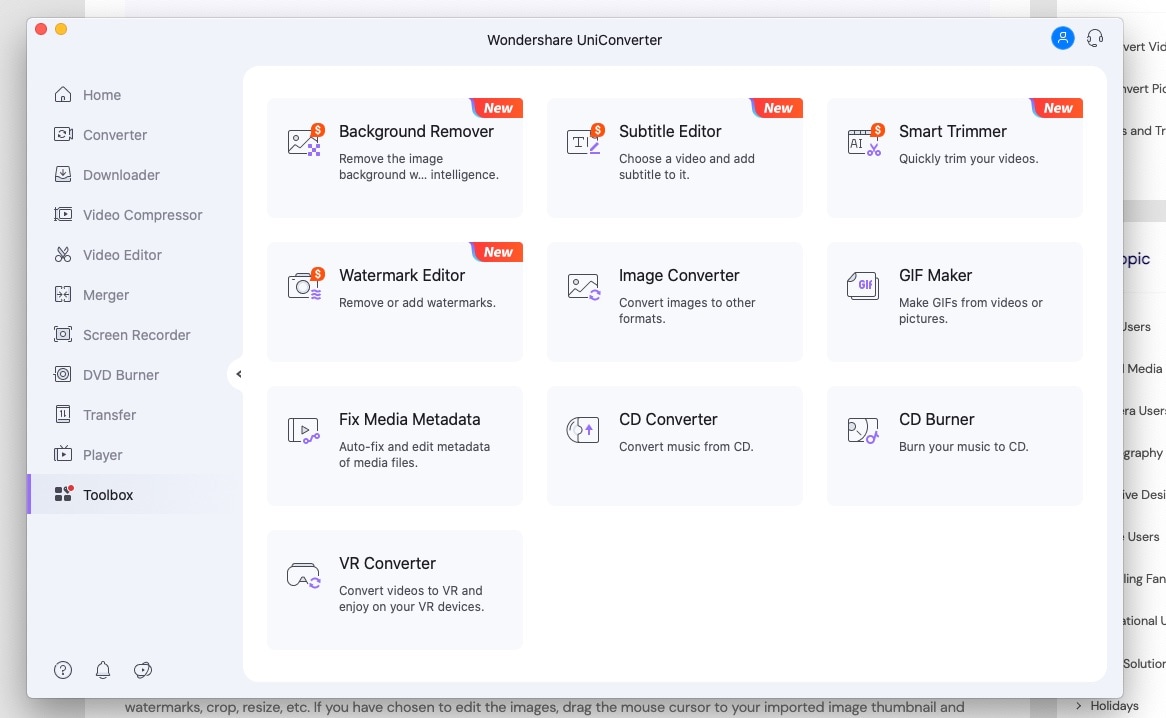The image size is (1166, 718).
Task: Select the Merger icon in sidebar
Action: 63,294
